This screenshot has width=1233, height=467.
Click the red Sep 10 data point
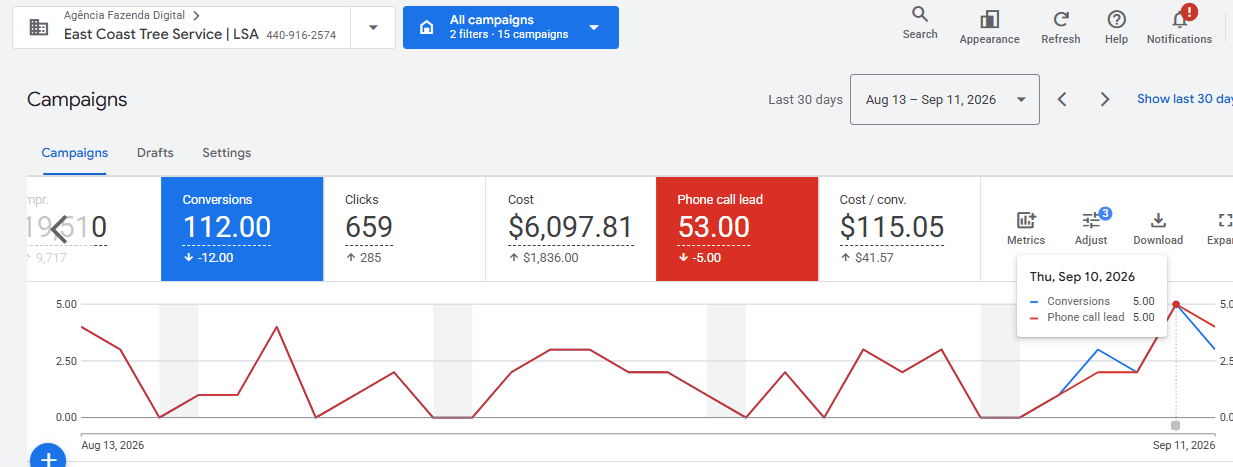pos(1176,304)
